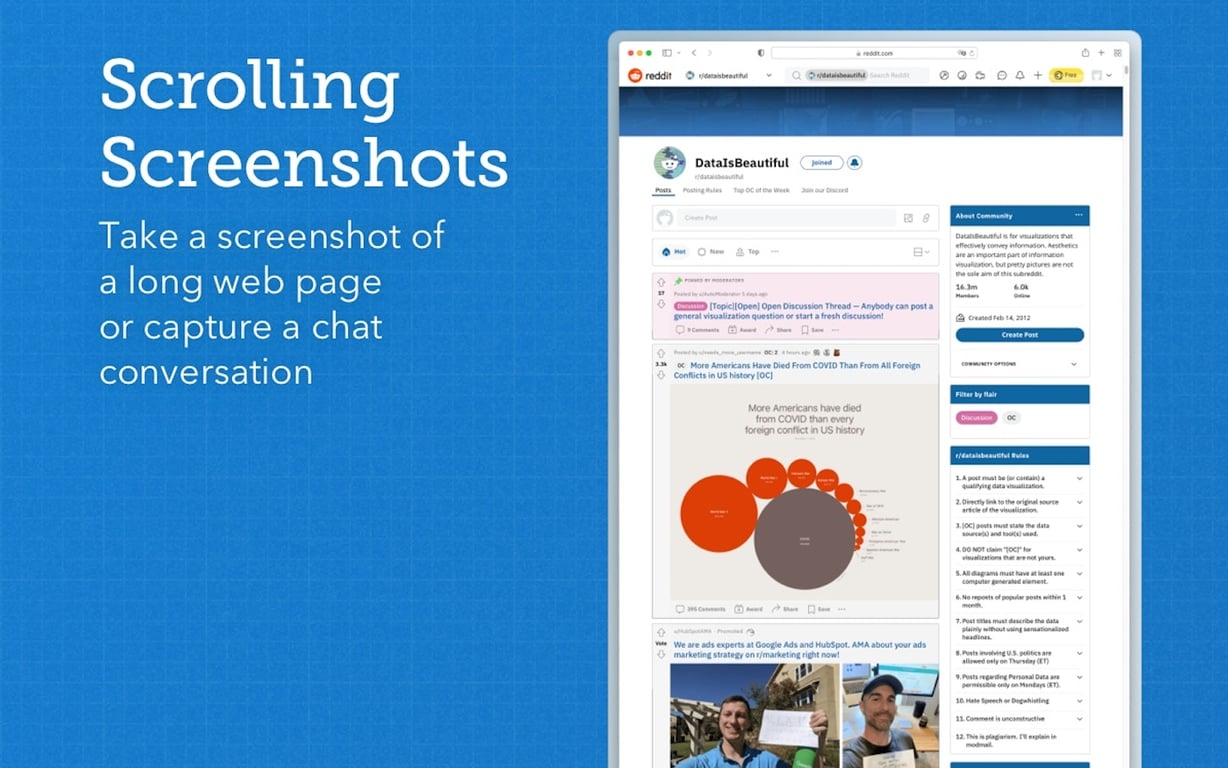Open more options on COVID post
1228x768 pixels.
[842, 609]
